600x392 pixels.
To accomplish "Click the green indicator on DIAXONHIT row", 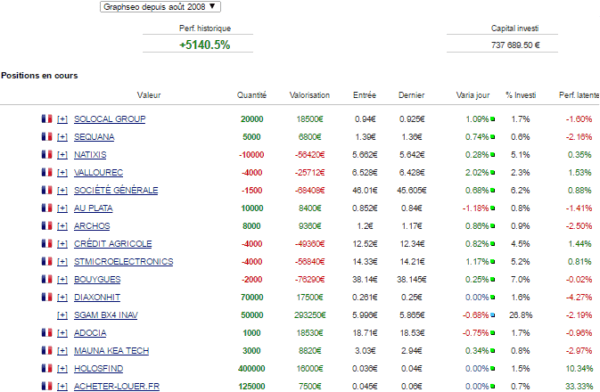I will pyautogui.click(x=493, y=297).
